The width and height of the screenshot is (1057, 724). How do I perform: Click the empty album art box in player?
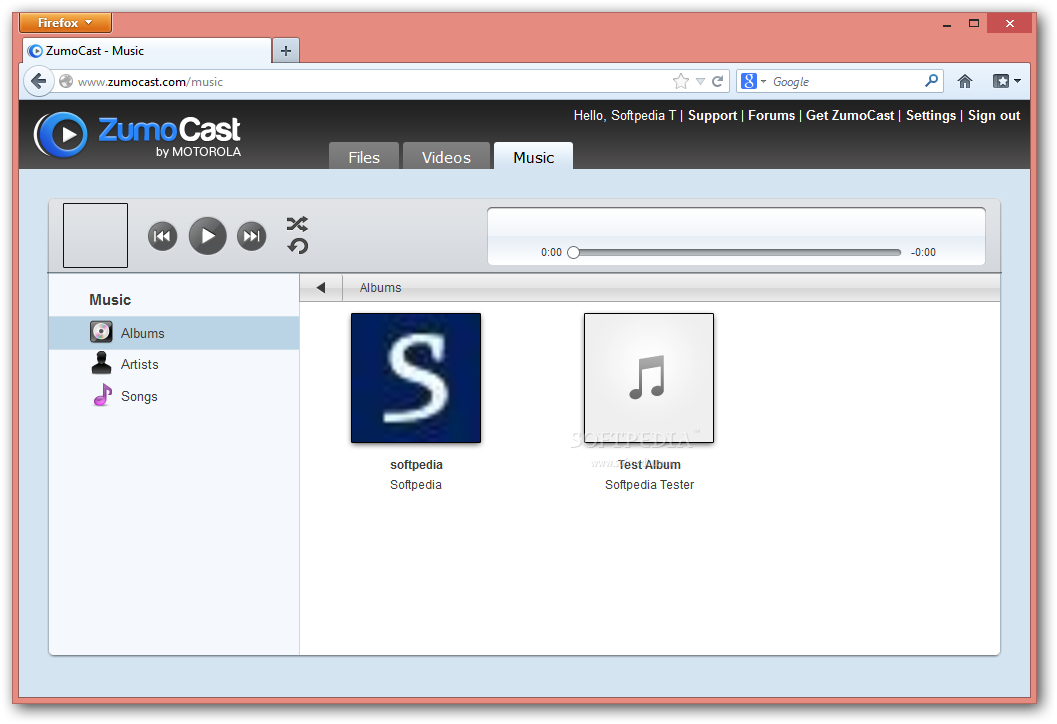(95, 235)
